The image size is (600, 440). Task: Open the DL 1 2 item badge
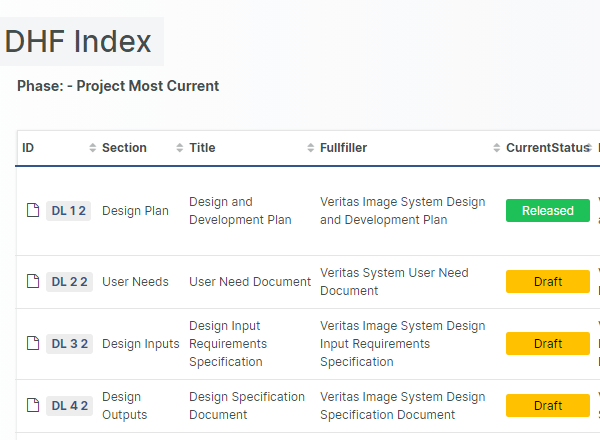coord(69,211)
